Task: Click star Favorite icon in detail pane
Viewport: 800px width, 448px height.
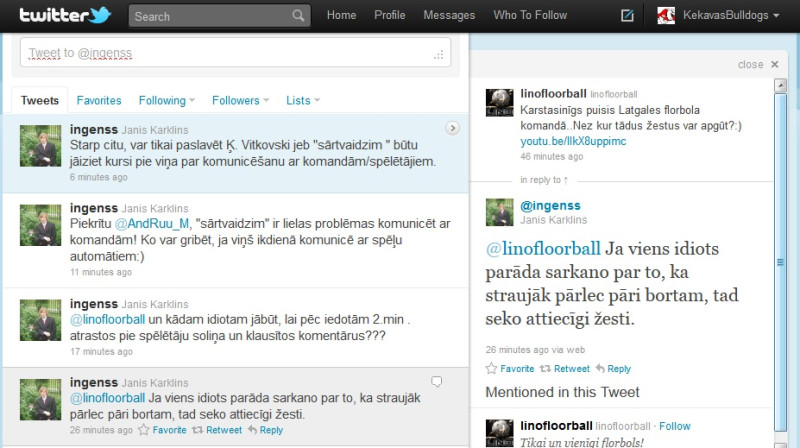Action: [x=491, y=368]
